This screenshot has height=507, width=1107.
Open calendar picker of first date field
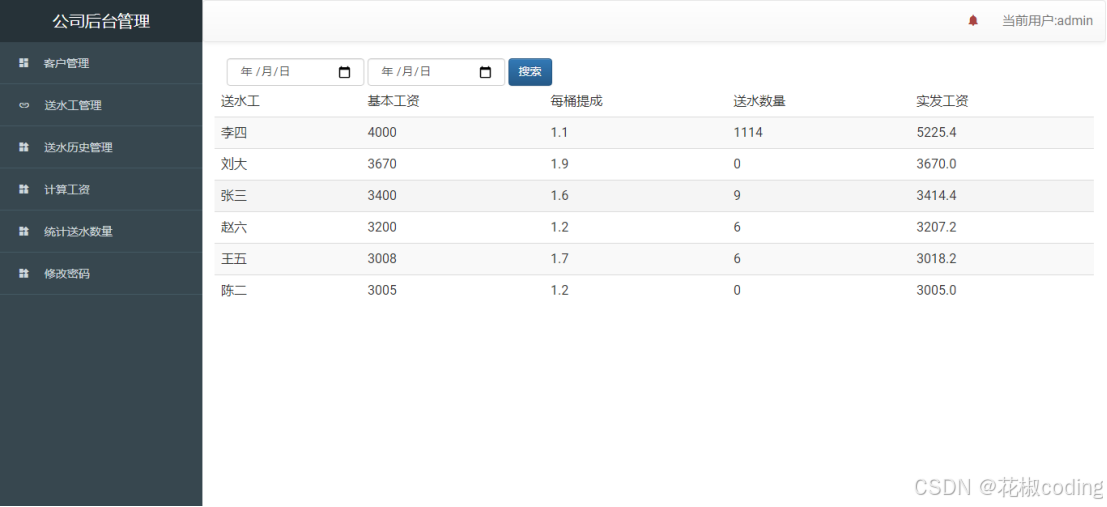coord(345,72)
